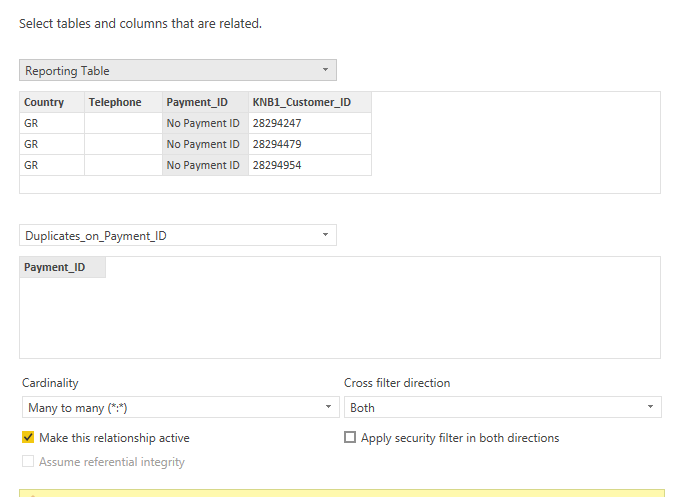This screenshot has width=689, height=497.
Task: Select the Country column header
Action: (52, 102)
